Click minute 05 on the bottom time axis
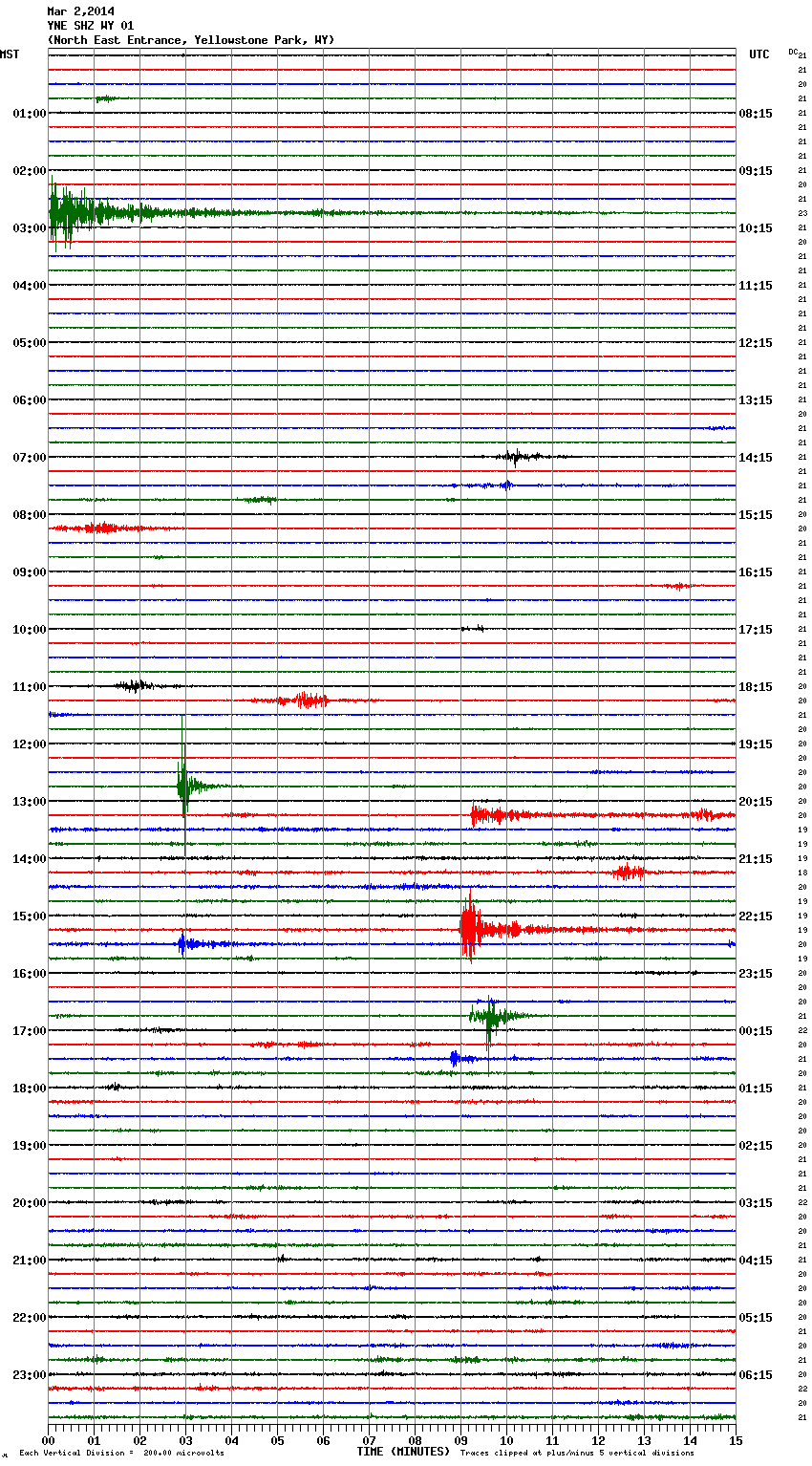The height and width of the screenshot is (1466, 812). pos(277,1439)
